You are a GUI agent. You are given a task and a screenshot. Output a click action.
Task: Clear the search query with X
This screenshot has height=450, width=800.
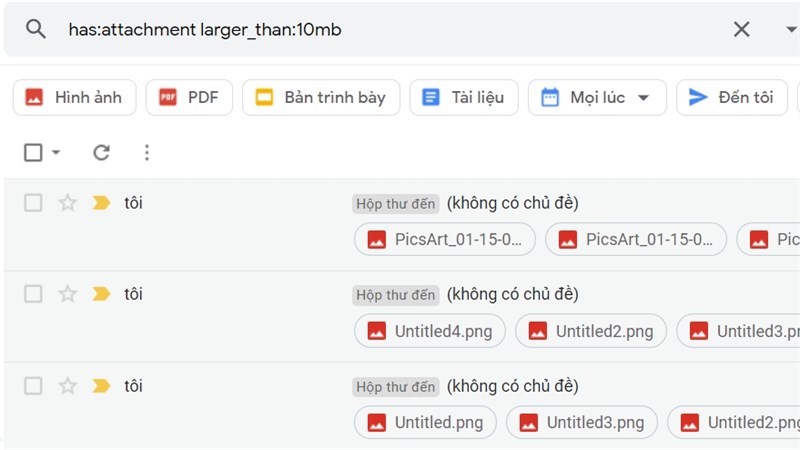pos(741,29)
